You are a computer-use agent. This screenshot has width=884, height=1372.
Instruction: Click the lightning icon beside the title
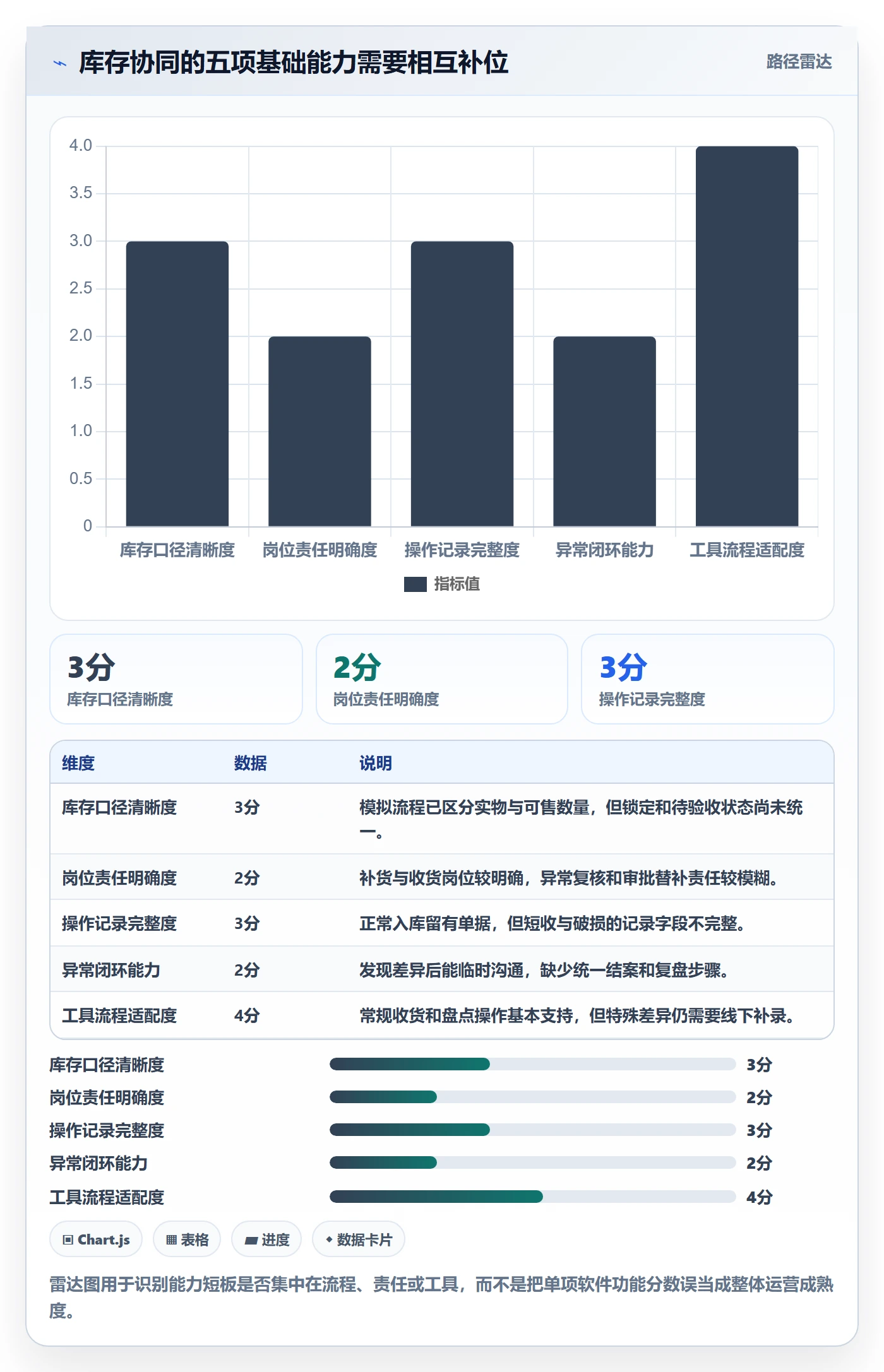60,63
